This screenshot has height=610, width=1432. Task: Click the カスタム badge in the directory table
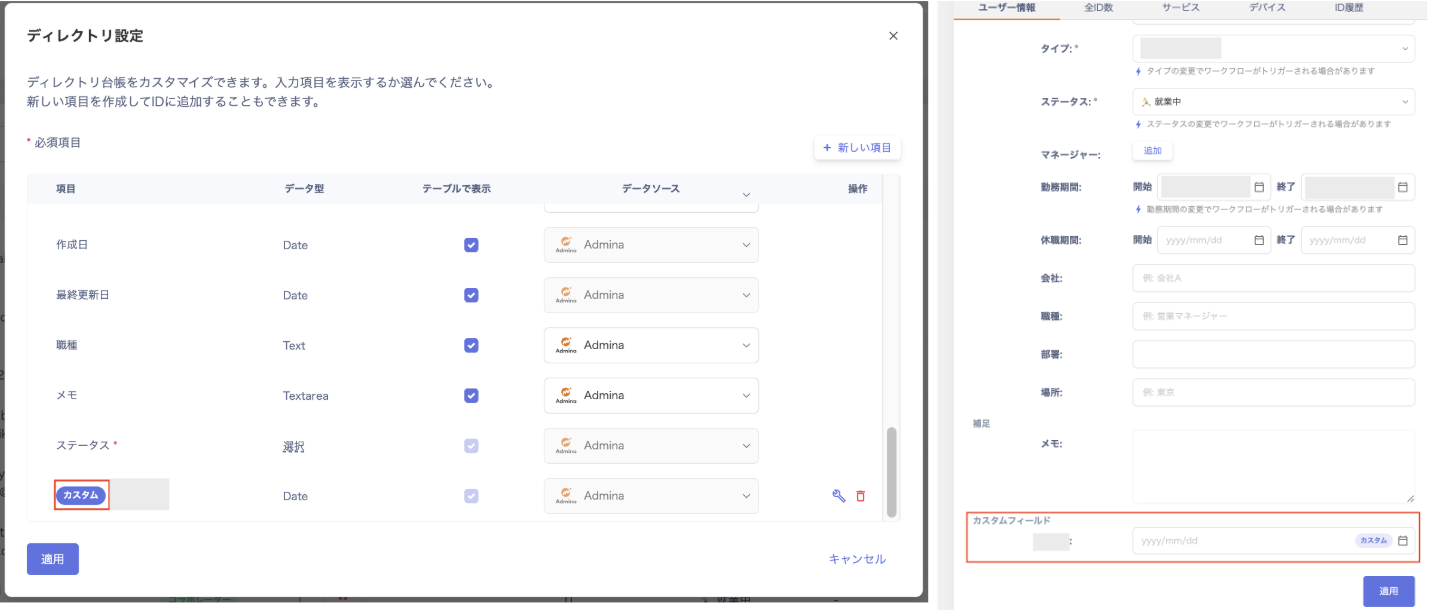point(81,495)
